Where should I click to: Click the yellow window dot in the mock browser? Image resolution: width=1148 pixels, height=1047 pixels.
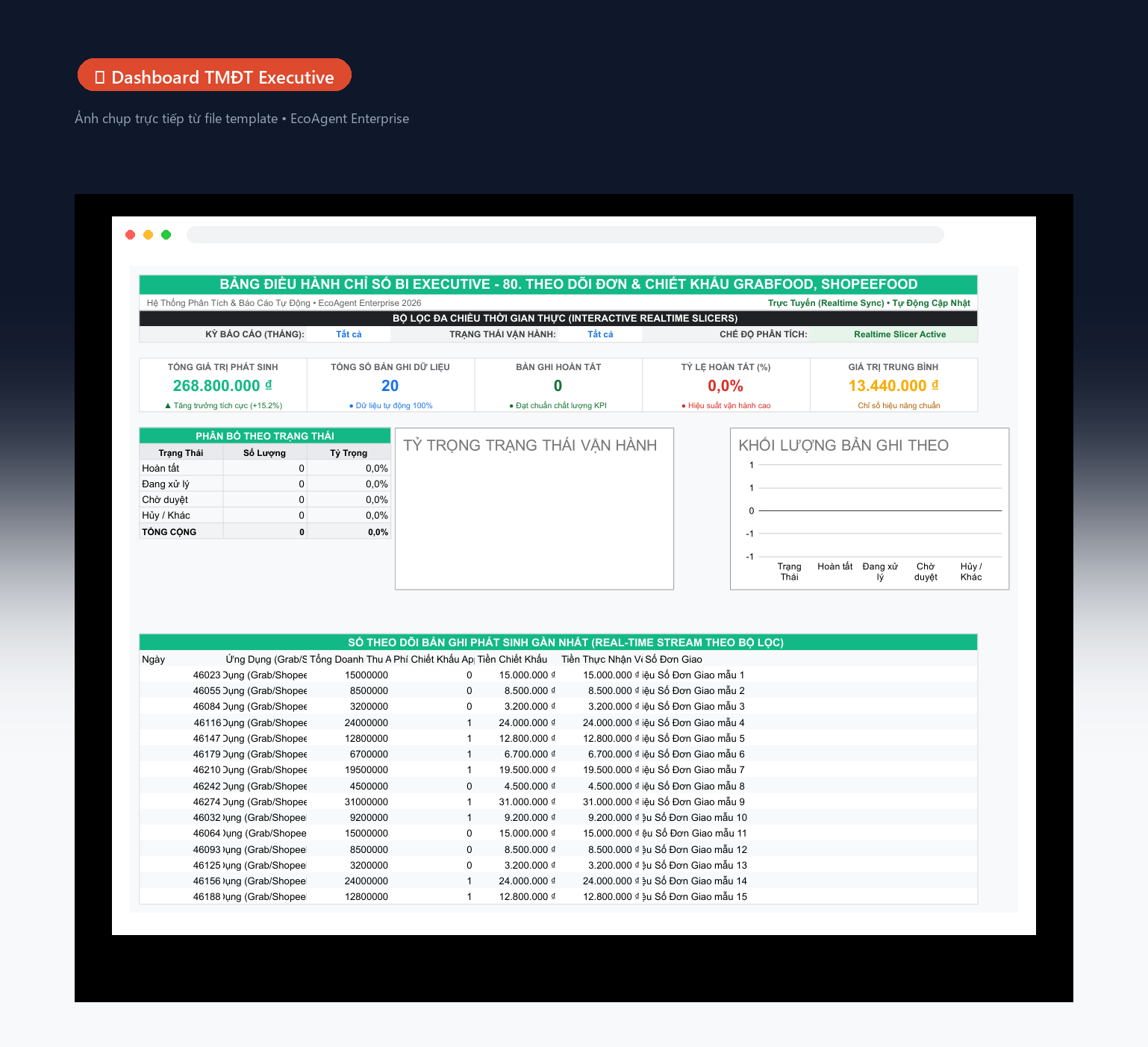(x=149, y=235)
